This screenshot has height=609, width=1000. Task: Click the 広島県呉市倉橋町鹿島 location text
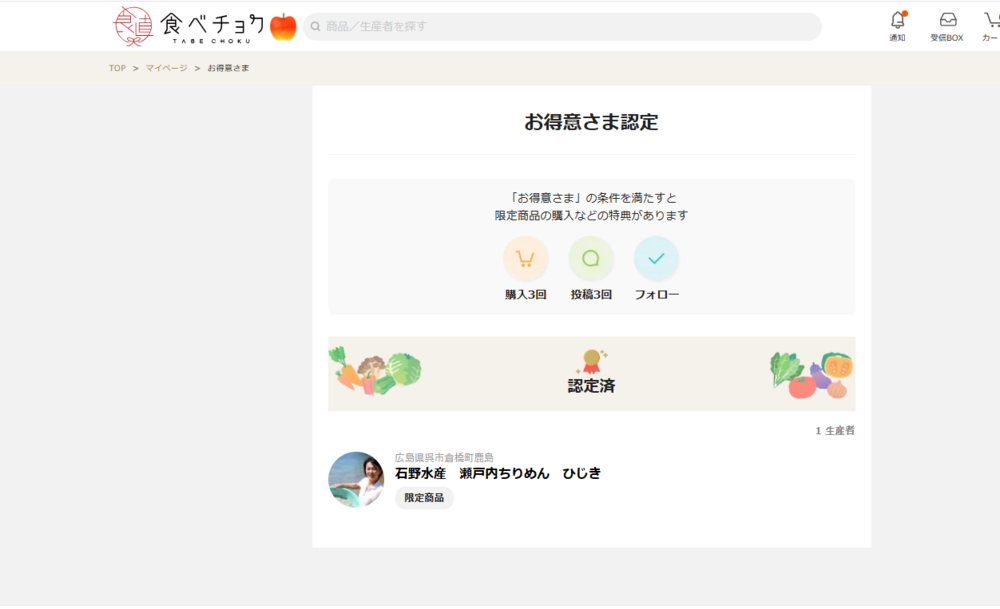[443, 457]
